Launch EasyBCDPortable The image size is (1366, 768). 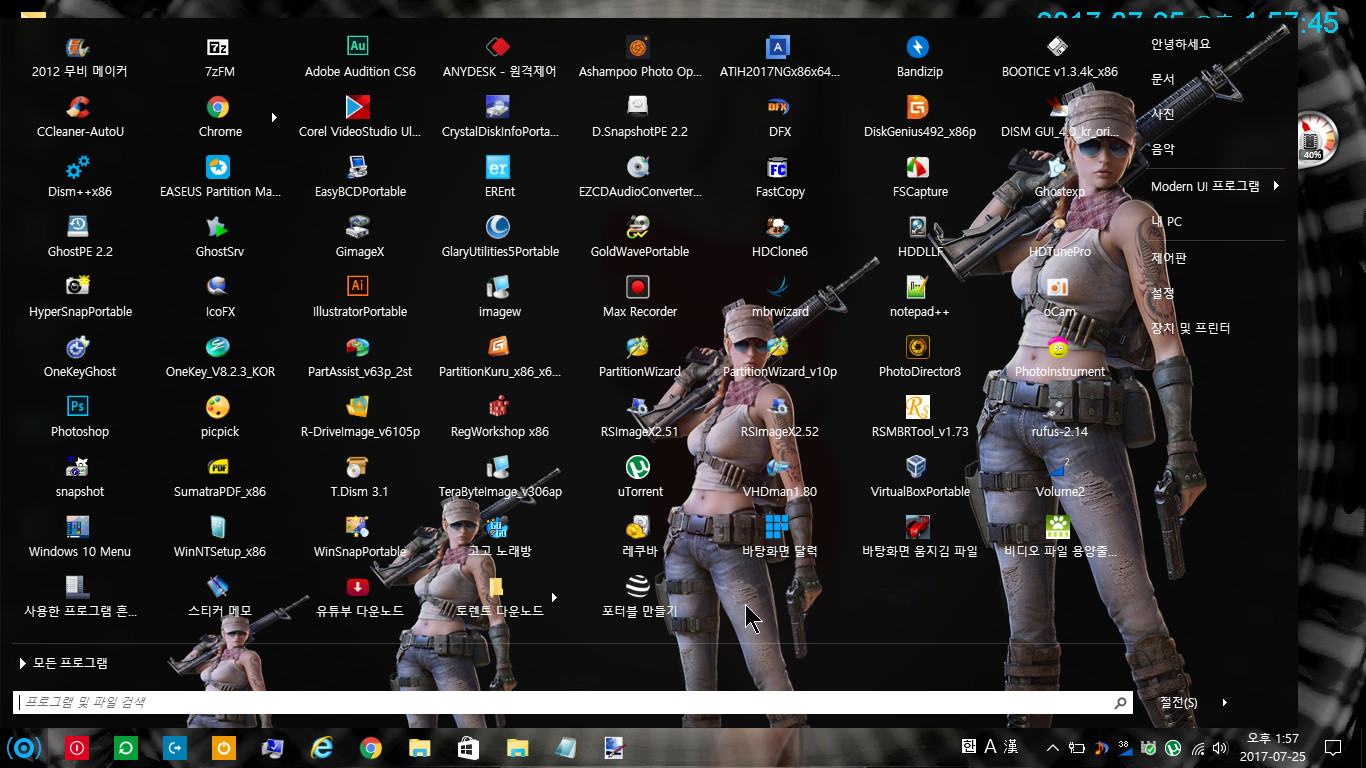[360, 178]
